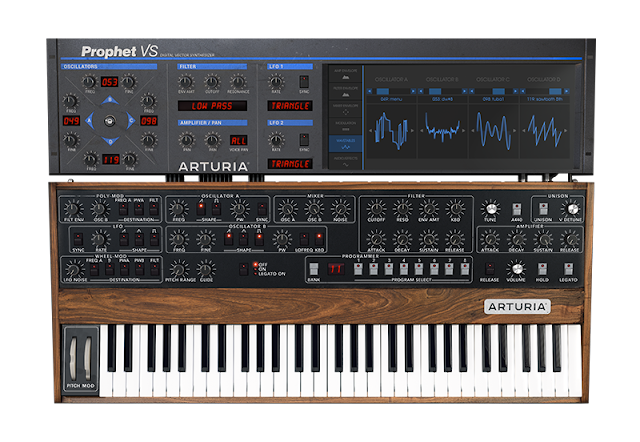Click the Off/On/Legato On glide mode button
Screen dimensions: 640x442
point(243,269)
